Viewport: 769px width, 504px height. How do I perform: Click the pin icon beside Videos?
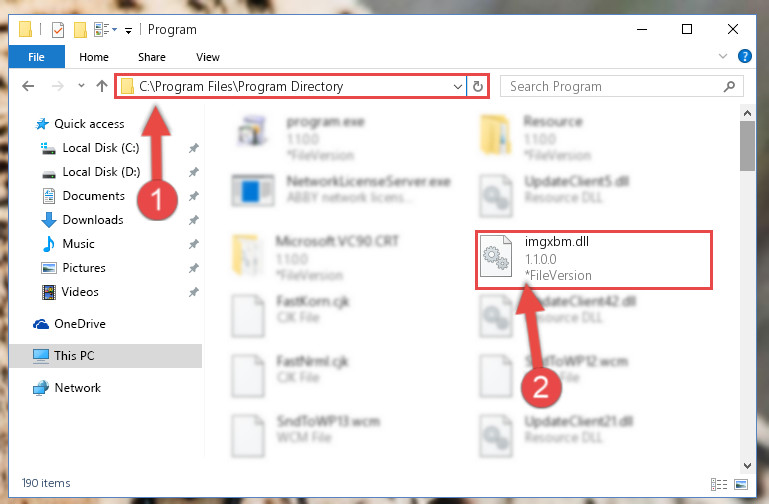[x=194, y=292]
